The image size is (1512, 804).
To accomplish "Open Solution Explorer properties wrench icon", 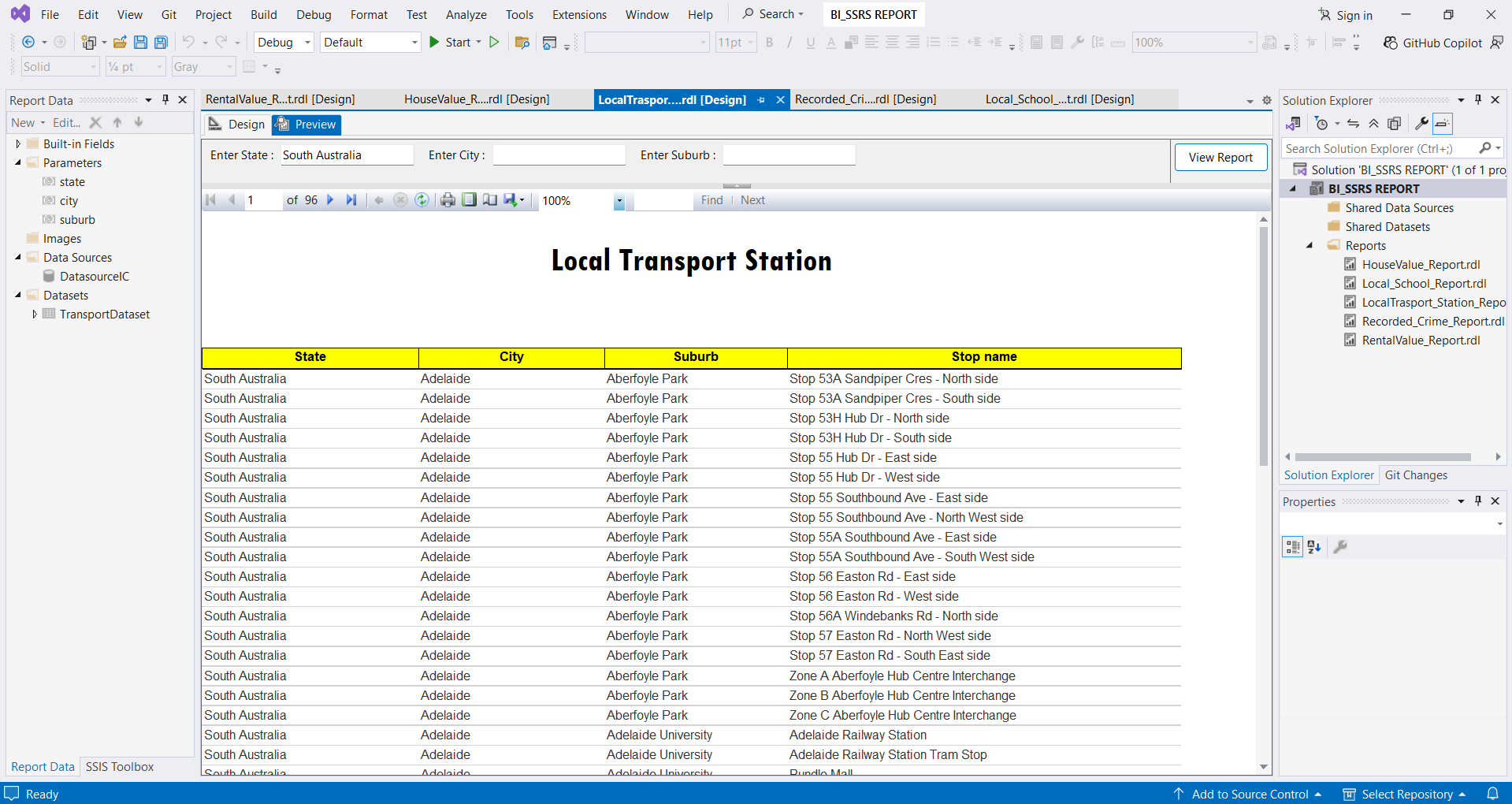I will click(1421, 124).
